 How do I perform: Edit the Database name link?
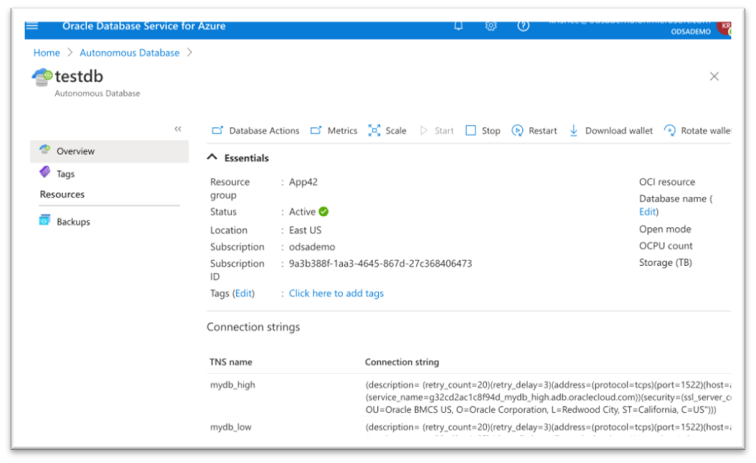pos(647,211)
